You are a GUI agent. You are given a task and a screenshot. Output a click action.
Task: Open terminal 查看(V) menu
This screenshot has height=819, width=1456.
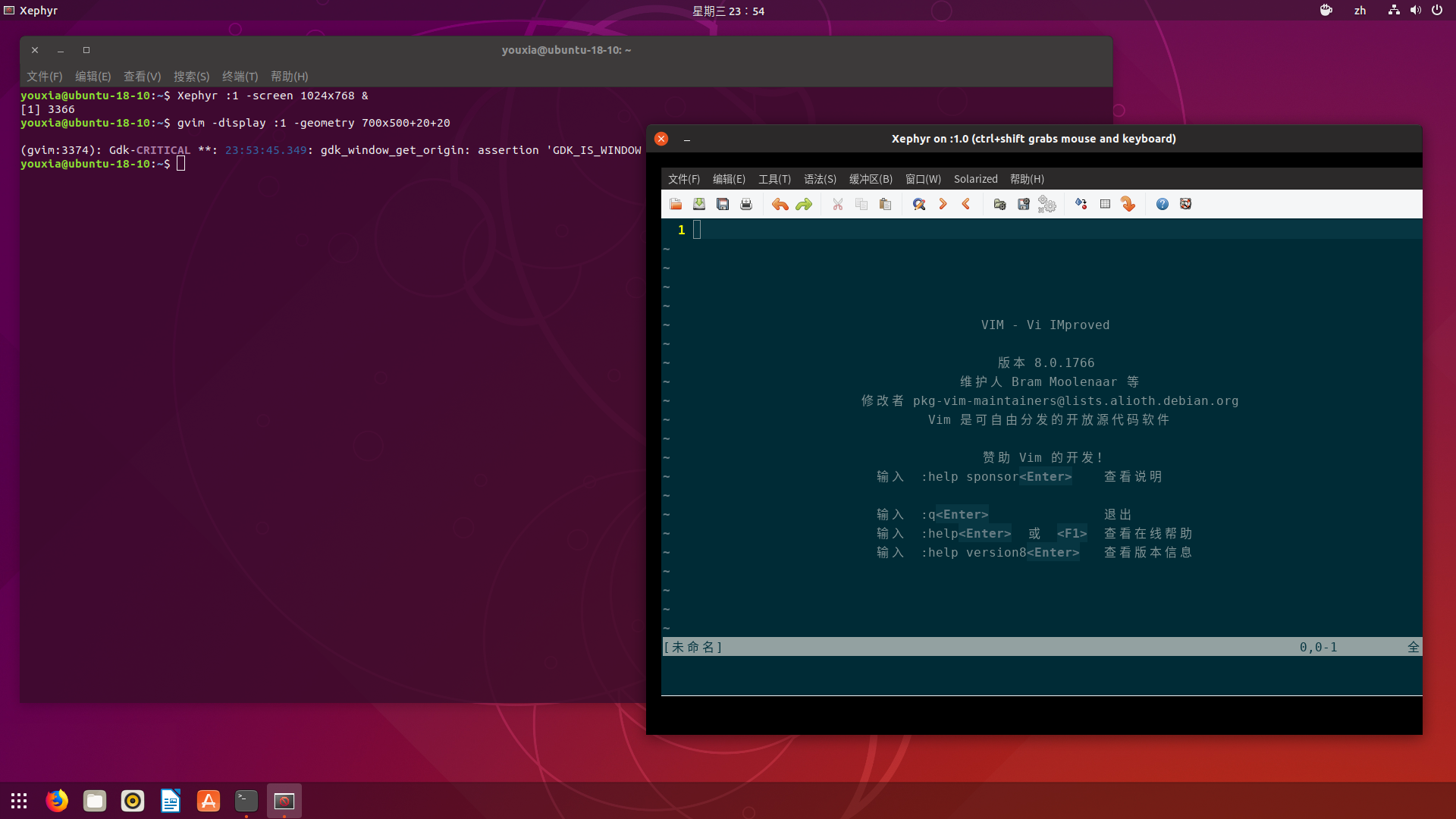tap(142, 77)
